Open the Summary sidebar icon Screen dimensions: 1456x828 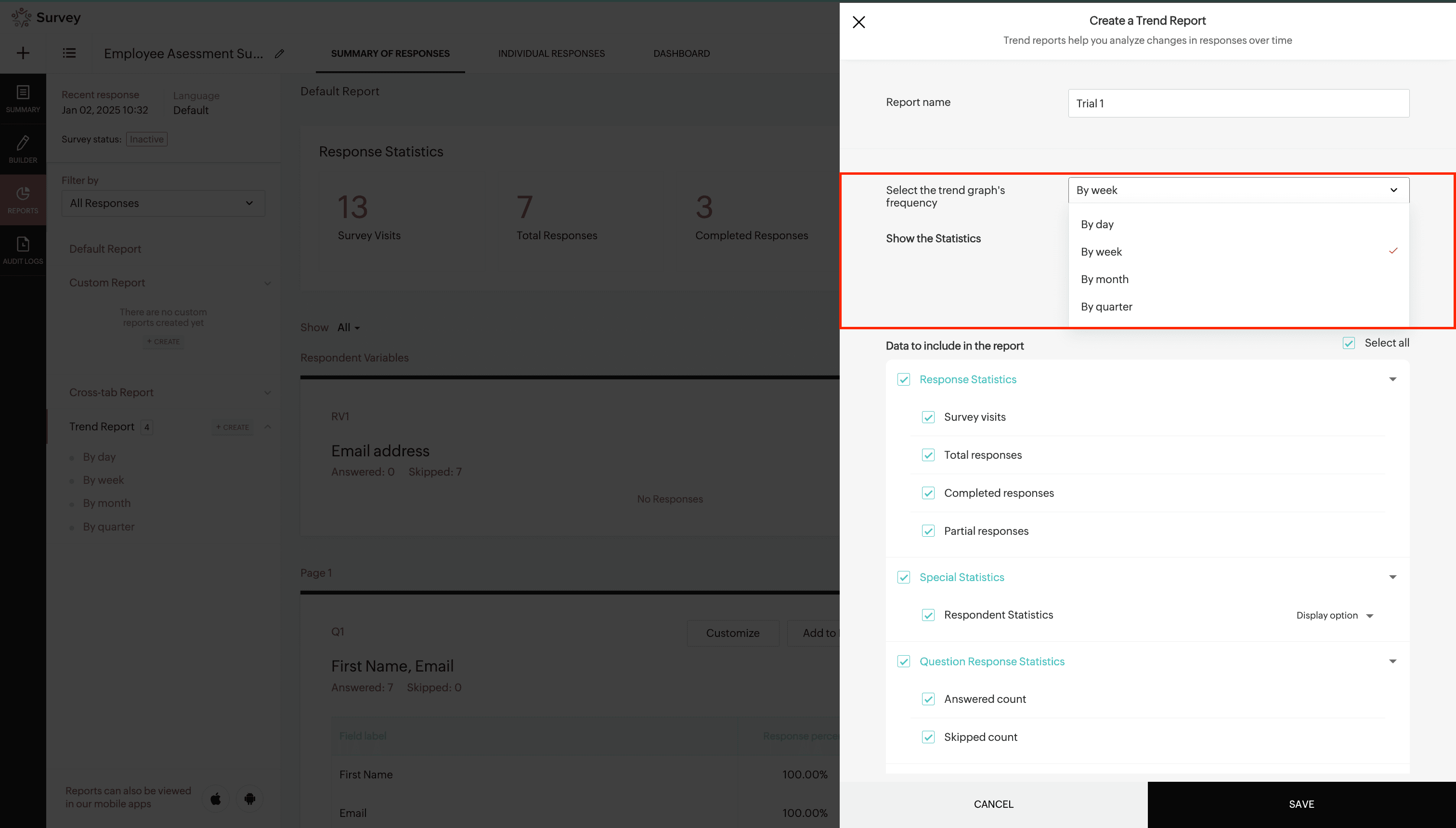click(23, 98)
